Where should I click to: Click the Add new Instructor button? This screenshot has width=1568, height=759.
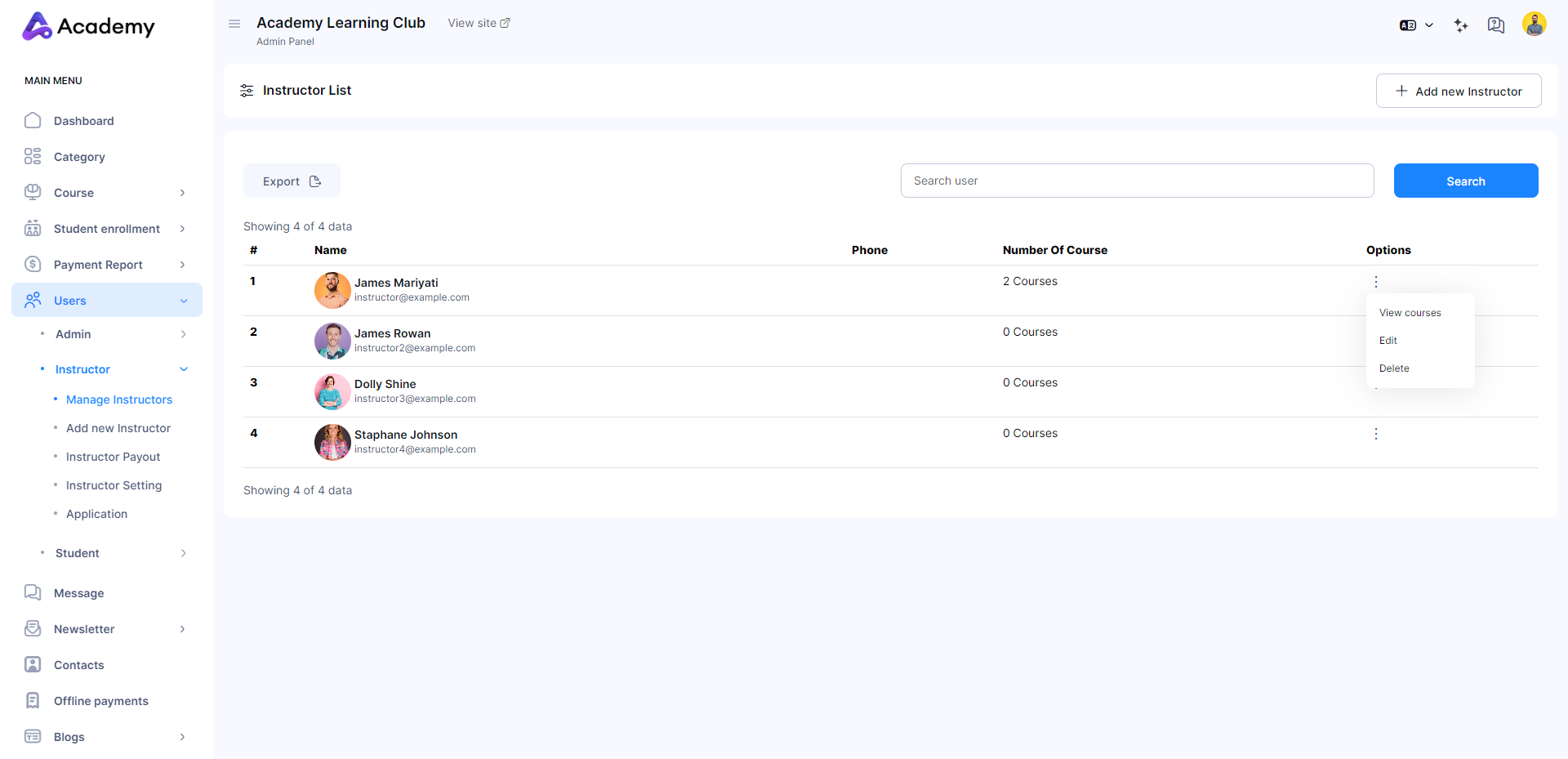(x=1458, y=91)
